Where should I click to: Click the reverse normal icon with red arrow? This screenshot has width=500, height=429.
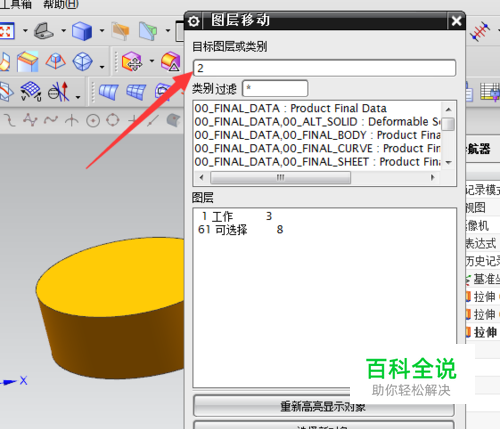[59, 92]
